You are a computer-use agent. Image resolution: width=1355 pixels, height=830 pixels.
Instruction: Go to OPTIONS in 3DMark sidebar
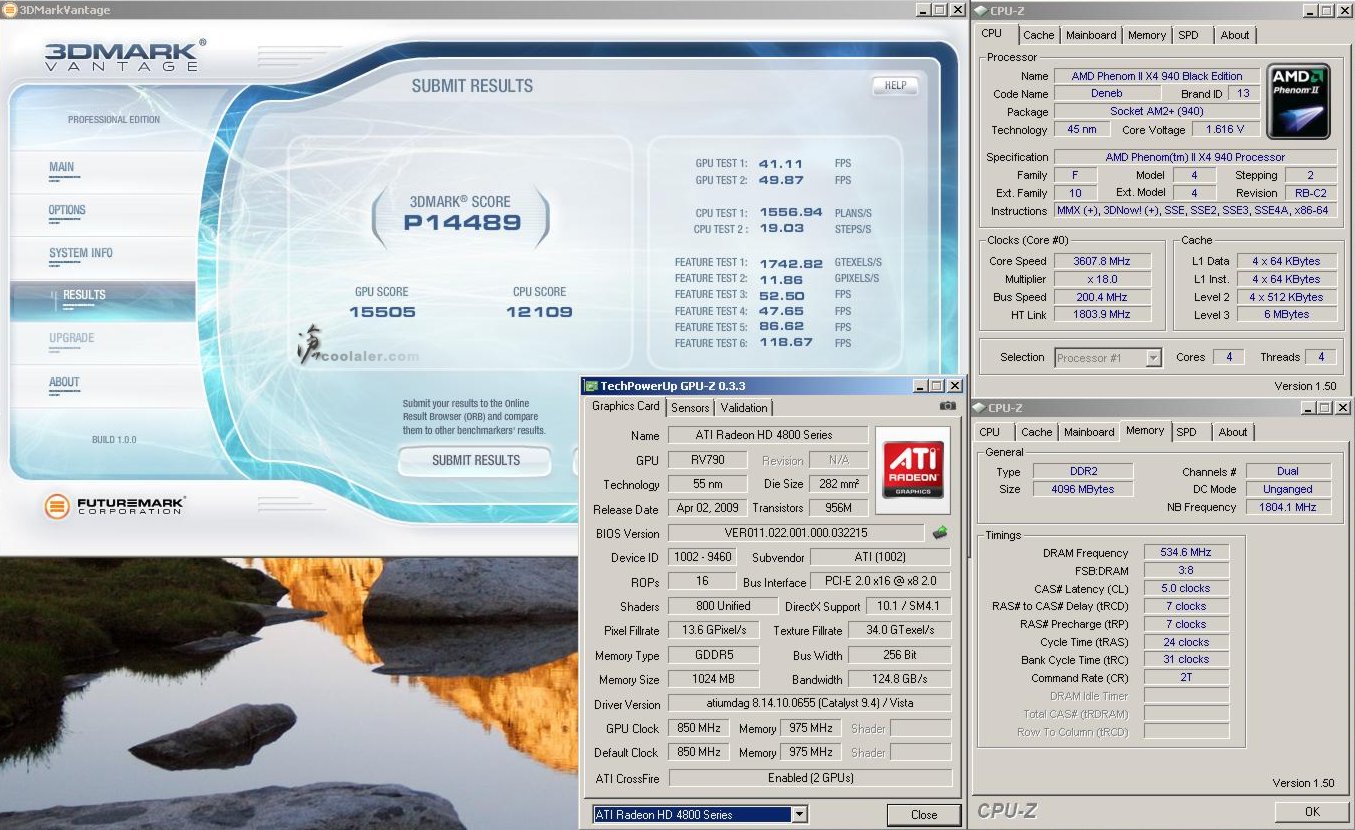click(x=67, y=210)
